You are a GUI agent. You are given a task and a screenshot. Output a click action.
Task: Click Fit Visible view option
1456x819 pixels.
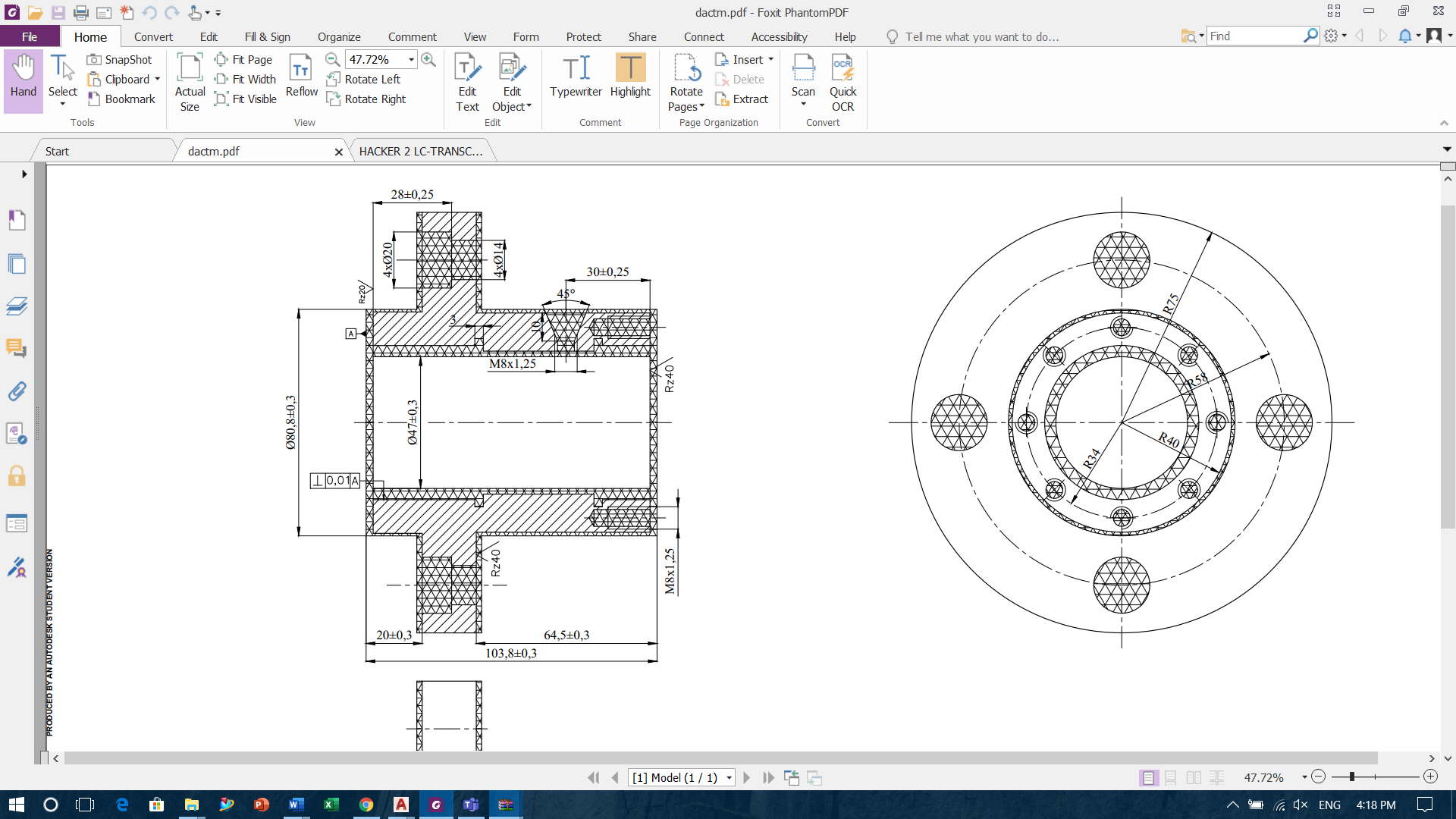click(246, 99)
